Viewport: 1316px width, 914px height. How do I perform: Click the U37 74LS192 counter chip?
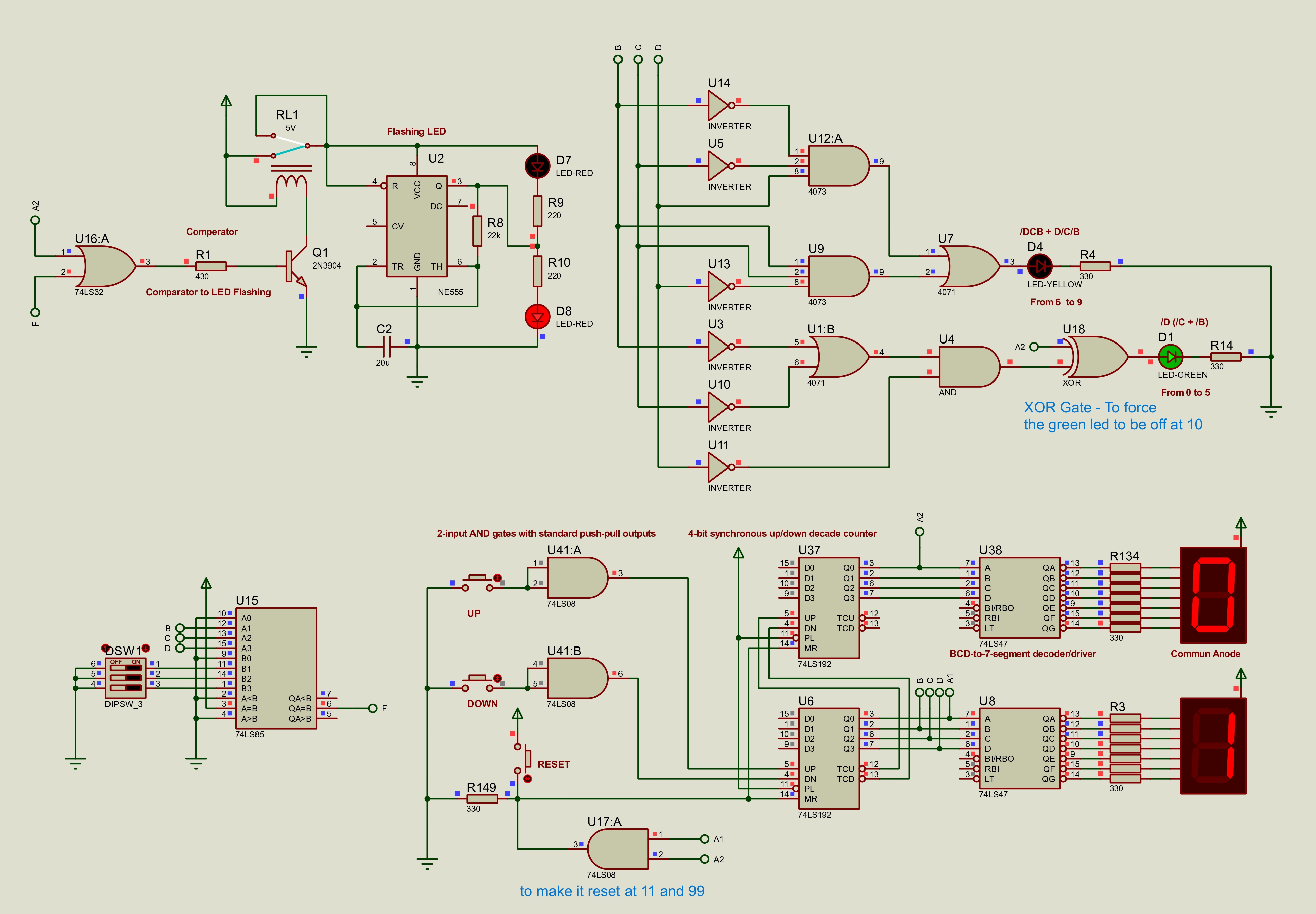tap(829, 608)
